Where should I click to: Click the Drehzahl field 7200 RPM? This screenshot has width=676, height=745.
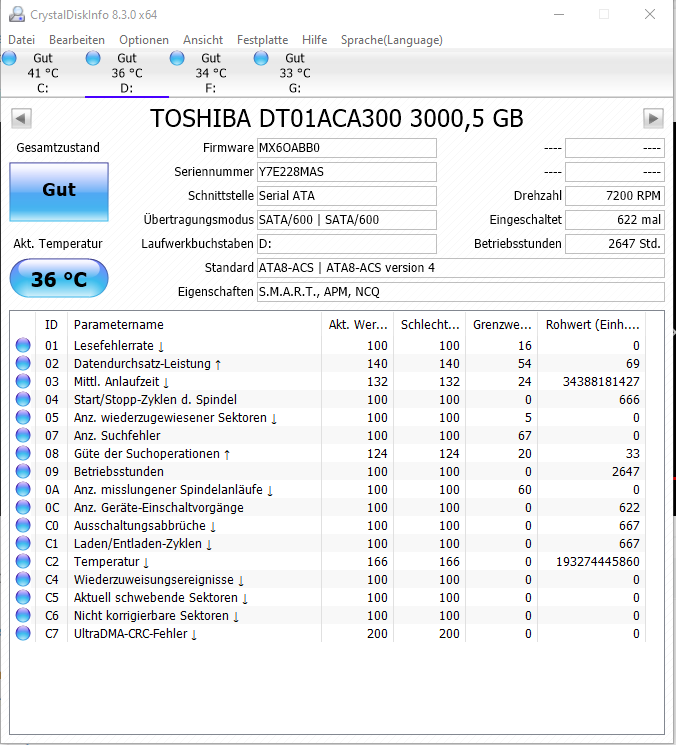[x=615, y=196]
